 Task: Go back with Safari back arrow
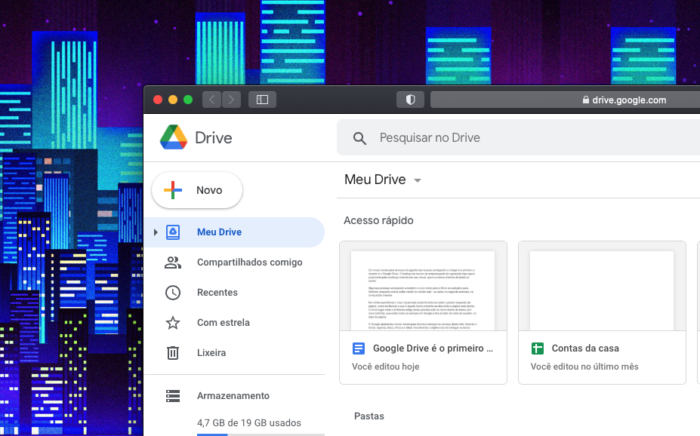click(x=212, y=100)
